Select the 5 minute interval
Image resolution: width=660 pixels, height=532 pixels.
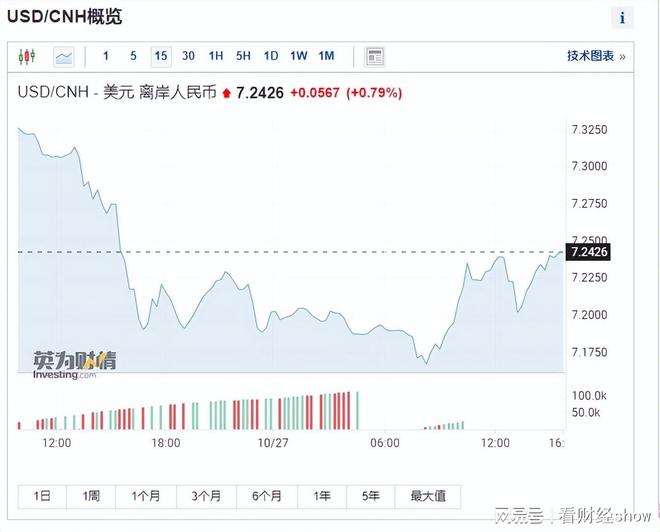(133, 56)
